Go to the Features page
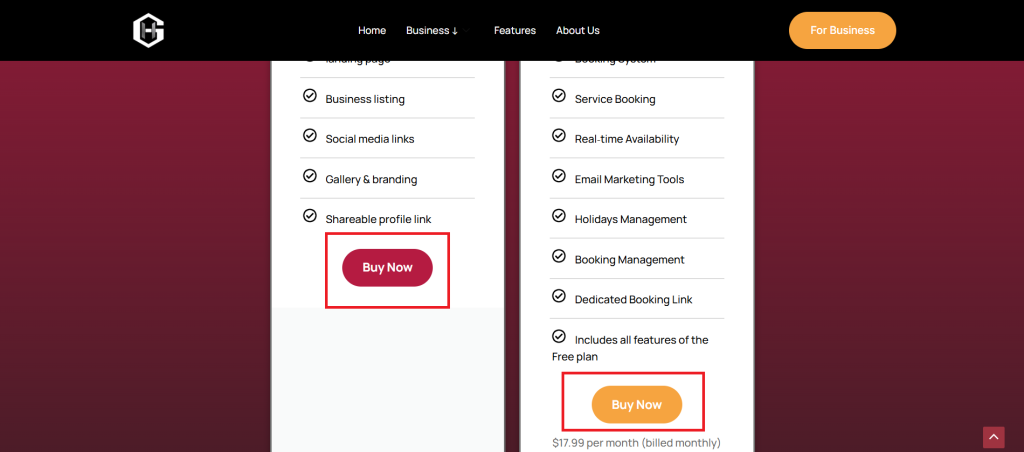This screenshot has height=452, width=1024. 515,31
